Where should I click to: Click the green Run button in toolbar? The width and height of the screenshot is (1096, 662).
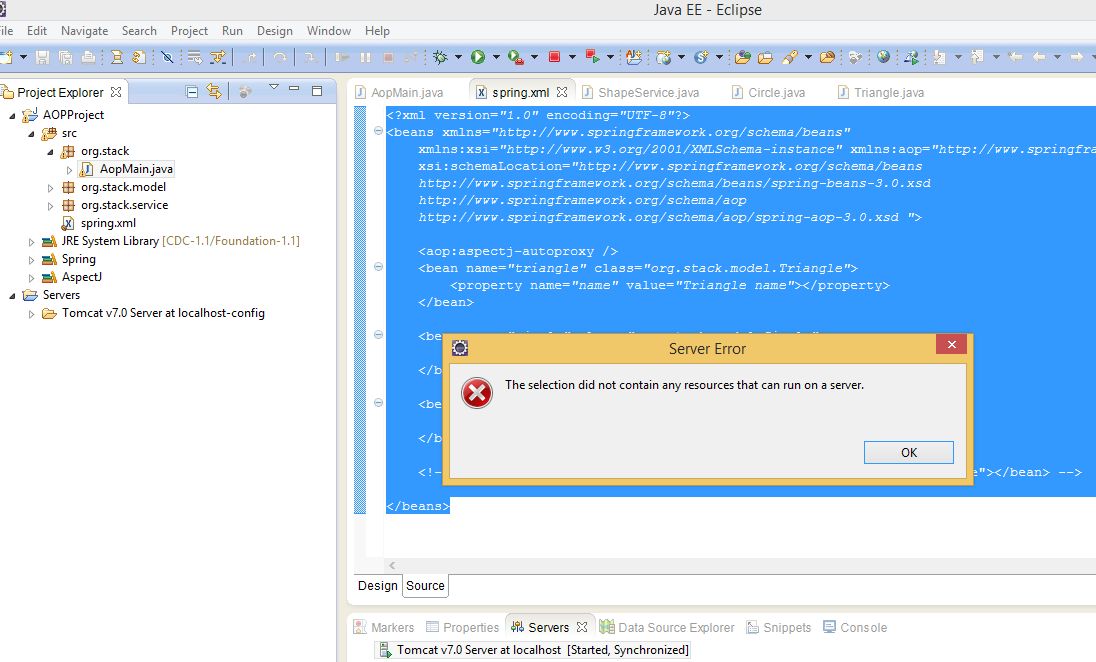coord(478,57)
